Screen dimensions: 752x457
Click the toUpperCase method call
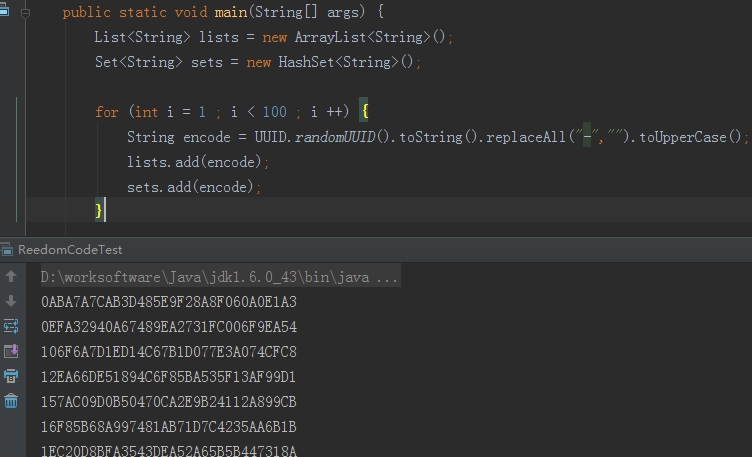point(683,137)
